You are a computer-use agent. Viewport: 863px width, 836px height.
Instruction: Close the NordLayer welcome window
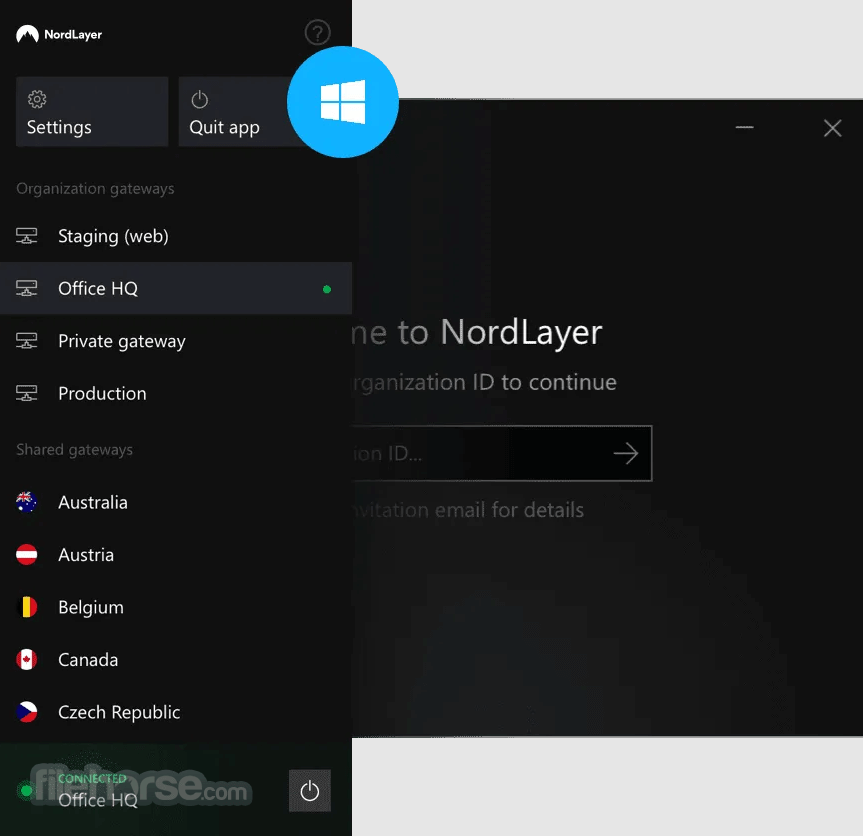(x=832, y=128)
